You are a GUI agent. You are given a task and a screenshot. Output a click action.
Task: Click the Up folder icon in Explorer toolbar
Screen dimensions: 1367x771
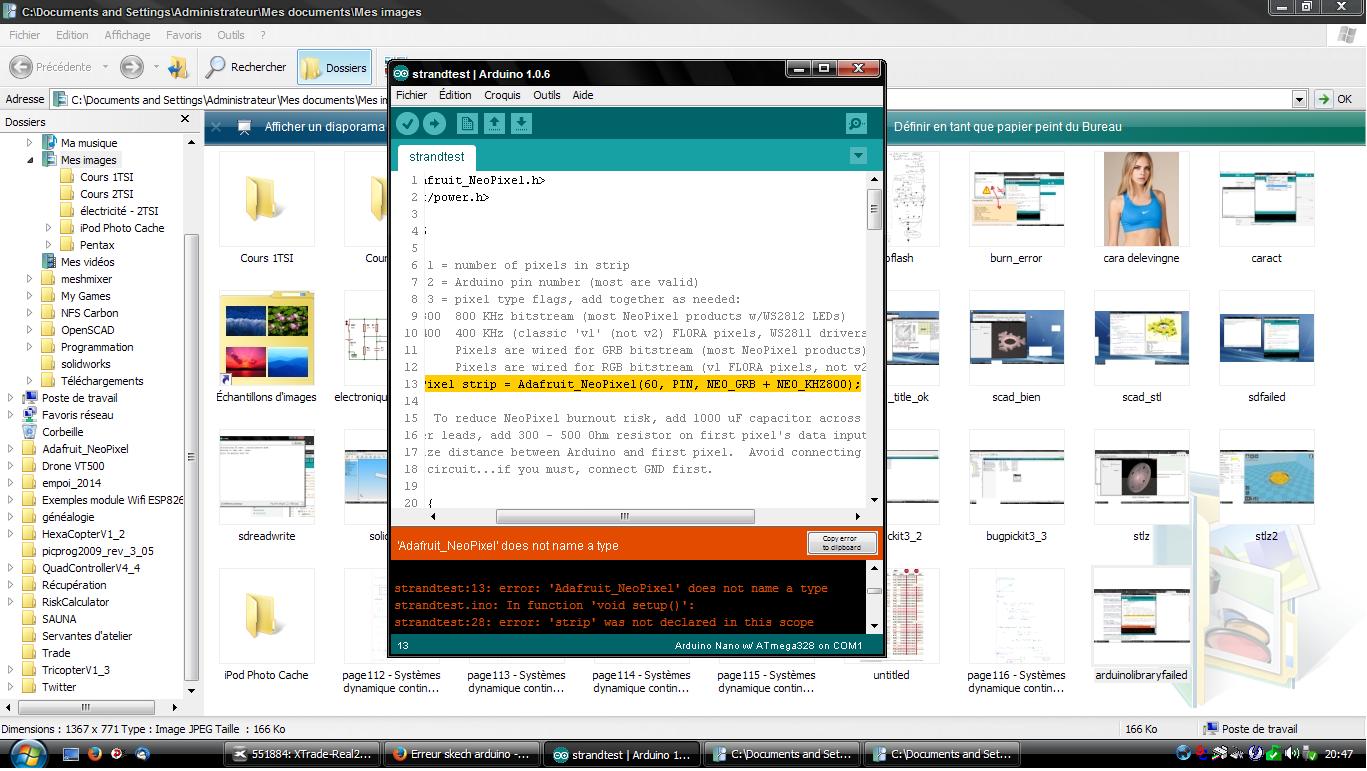[x=179, y=67]
